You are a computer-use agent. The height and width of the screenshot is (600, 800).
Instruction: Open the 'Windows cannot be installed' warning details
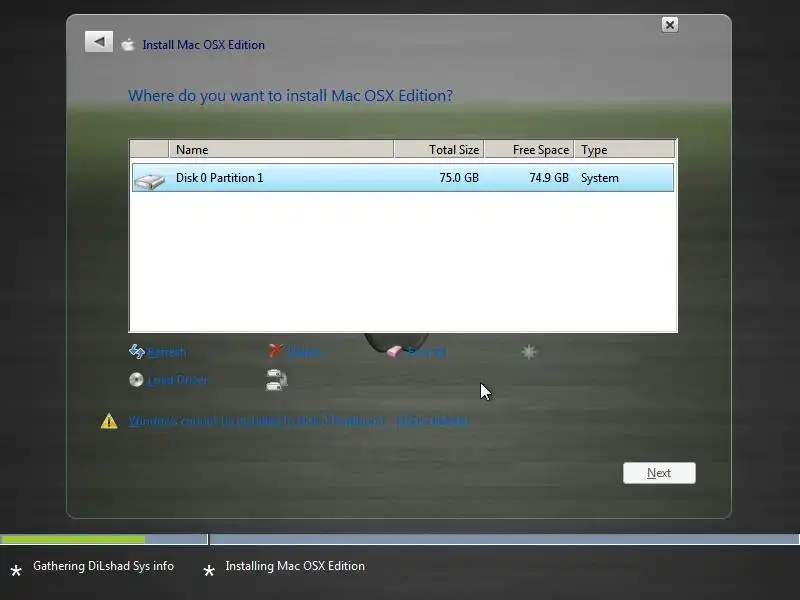click(x=298, y=421)
